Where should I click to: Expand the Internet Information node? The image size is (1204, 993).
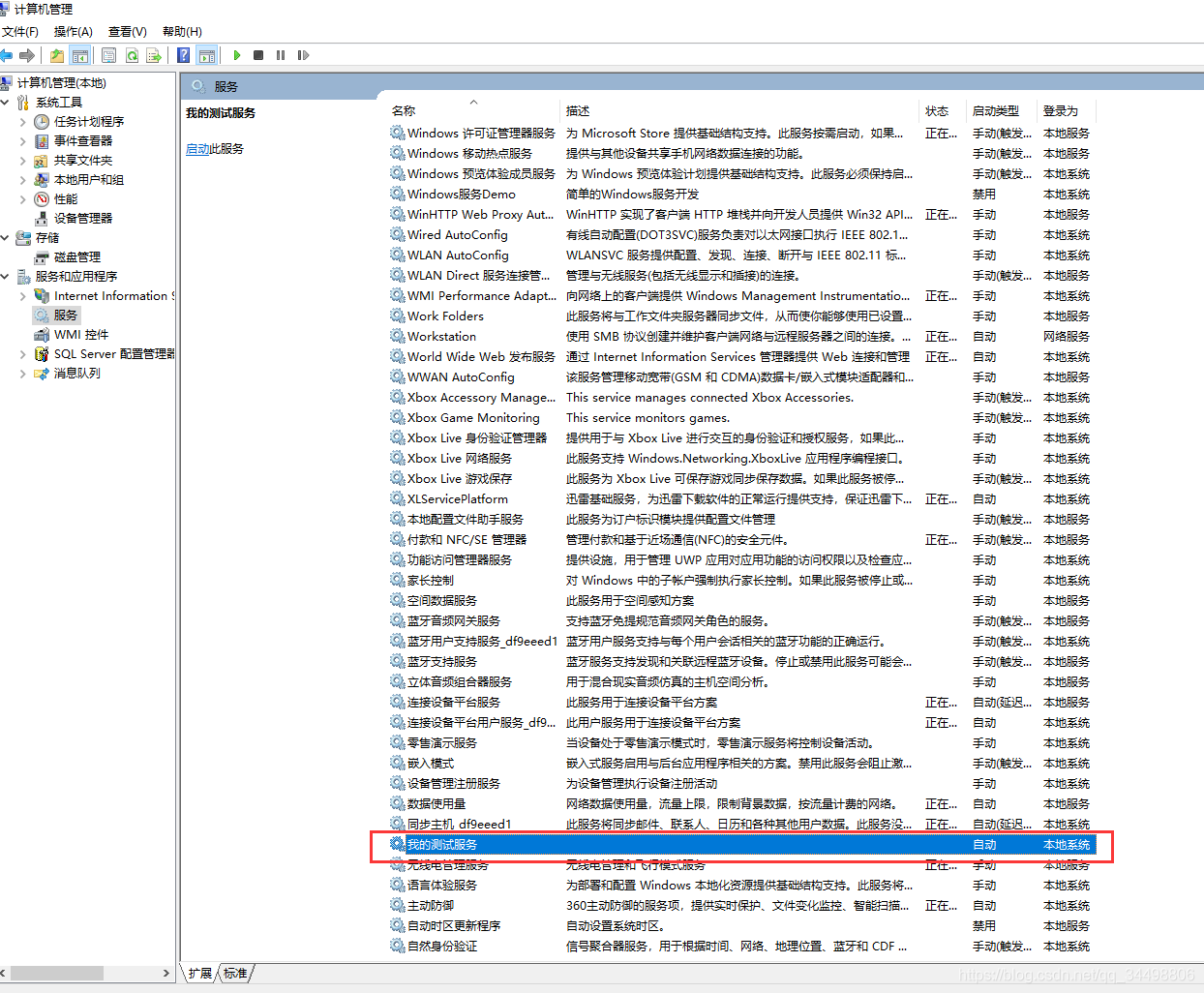(x=23, y=296)
